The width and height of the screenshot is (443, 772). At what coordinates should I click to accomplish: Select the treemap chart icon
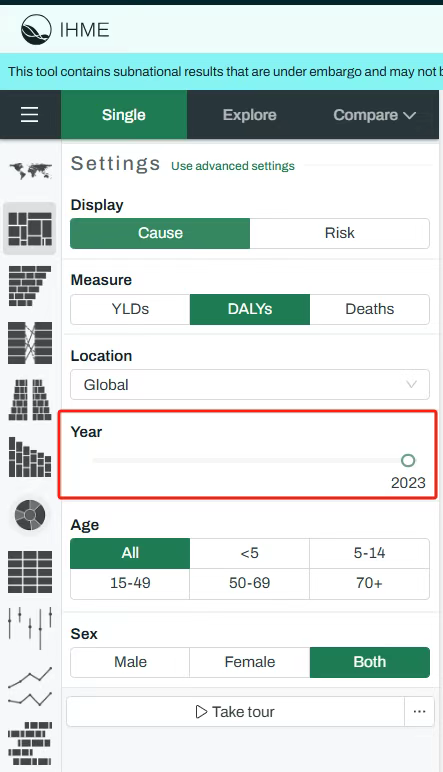click(30, 229)
